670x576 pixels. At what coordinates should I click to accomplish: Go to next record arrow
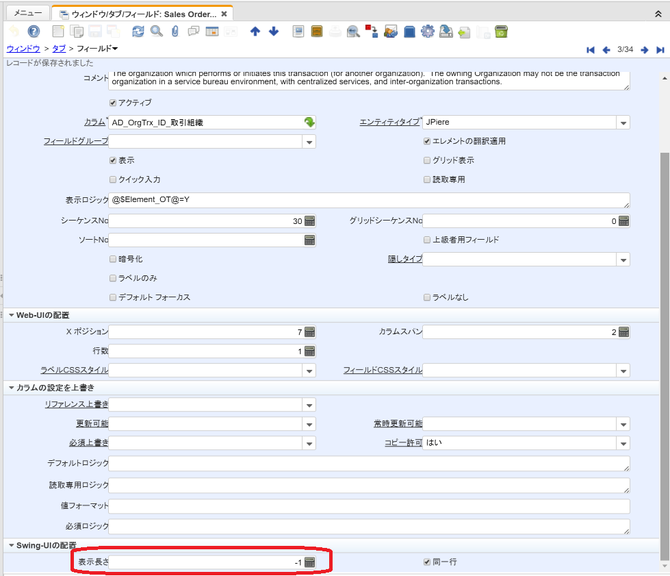[644, 50]
